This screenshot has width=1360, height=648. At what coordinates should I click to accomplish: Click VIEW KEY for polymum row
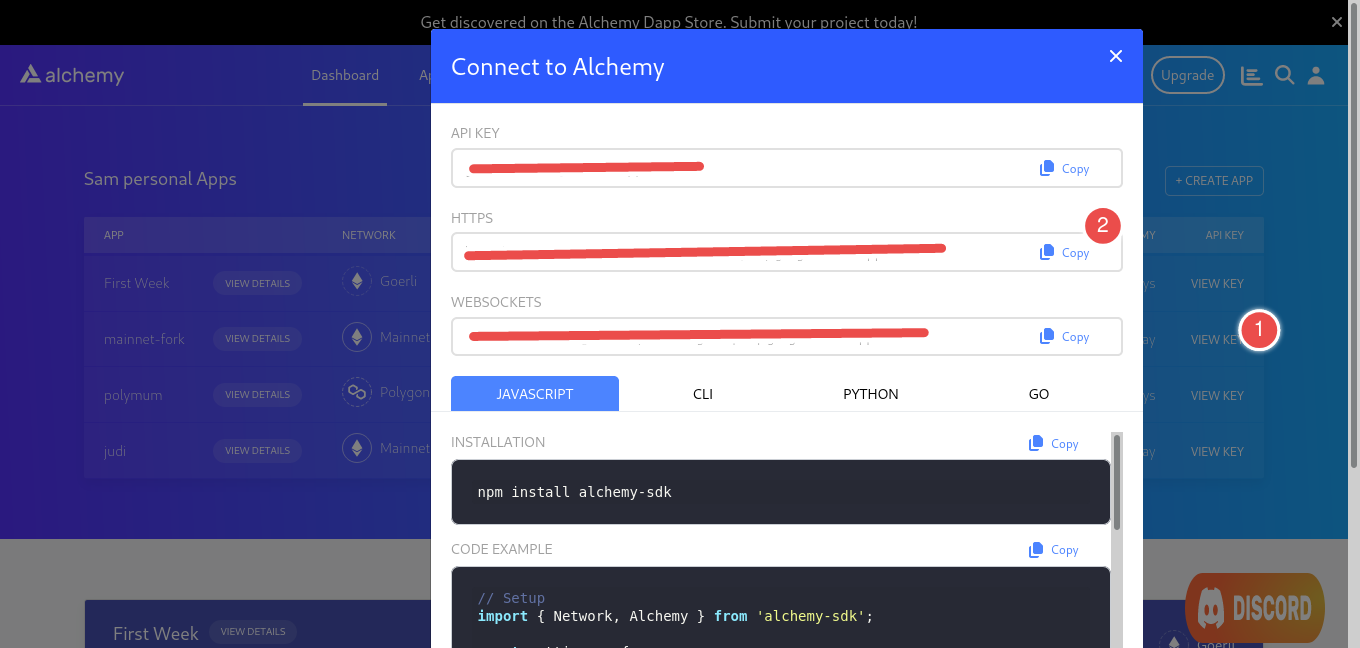(x=1217, y=395)
